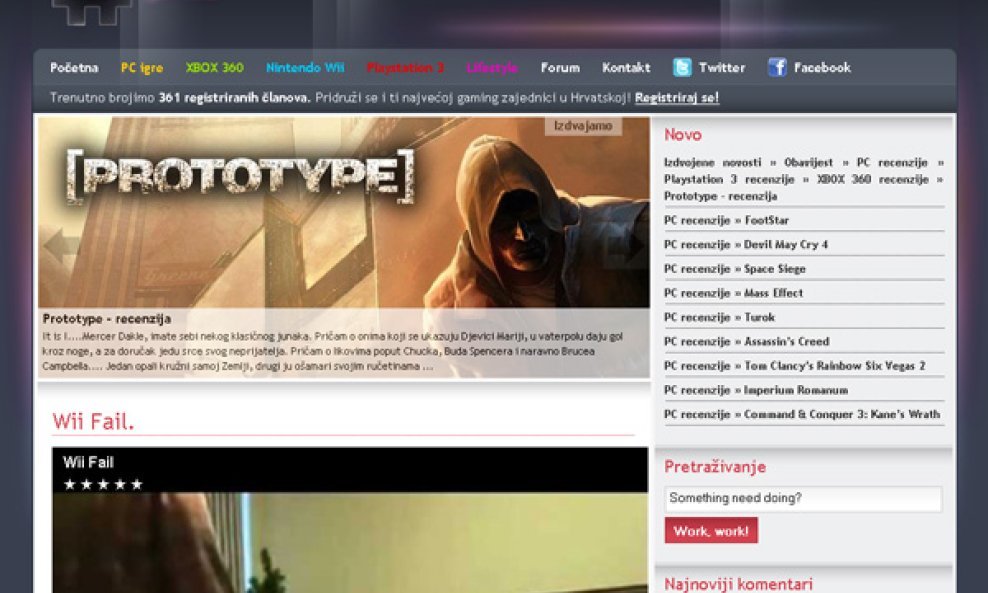
Task: Open Prototype - recenzija in the Novo list
Action: (720, 196)
